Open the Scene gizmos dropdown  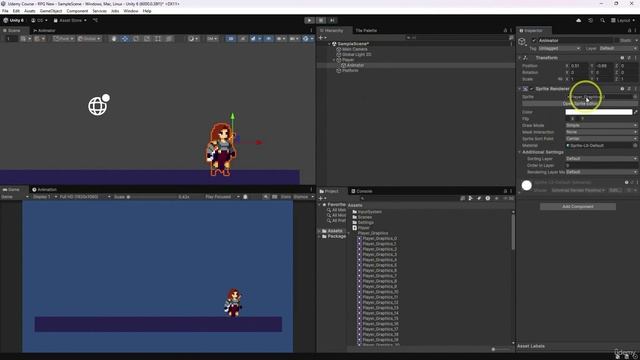pos(307,39)
